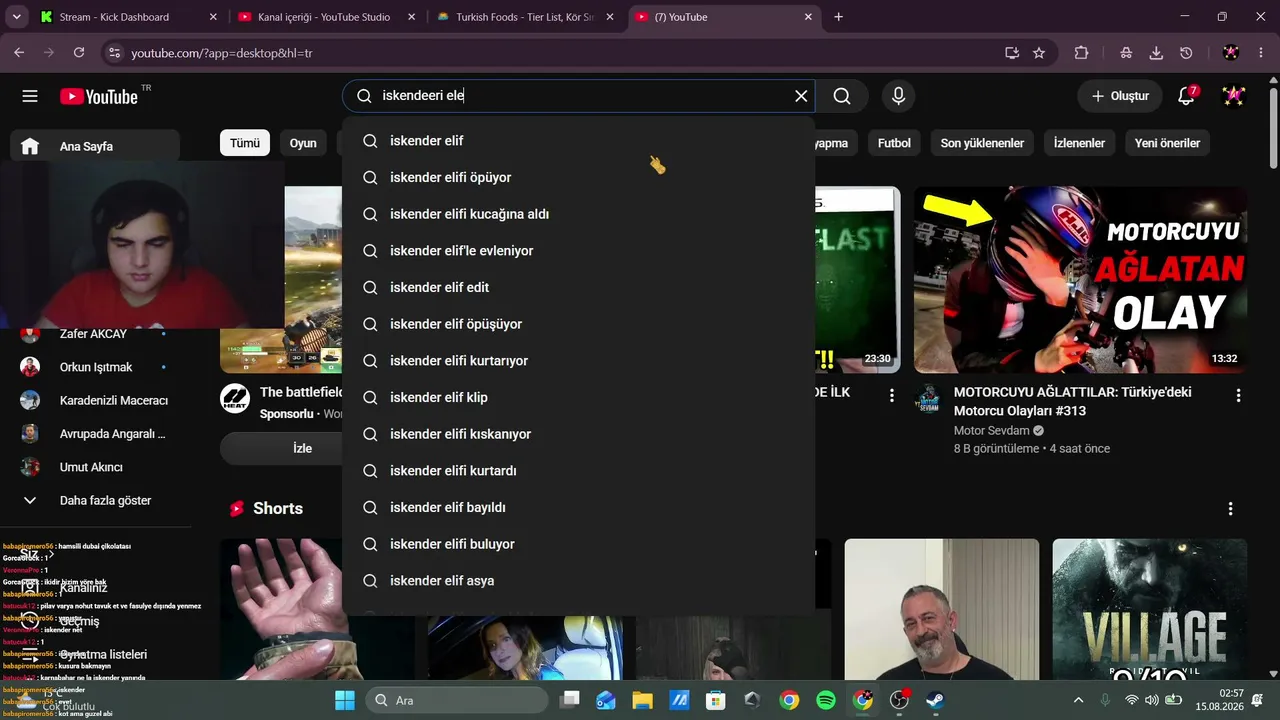Show hidden system tray icons
This screenshot has height=720, width=1280.
tap(1078, 700)
